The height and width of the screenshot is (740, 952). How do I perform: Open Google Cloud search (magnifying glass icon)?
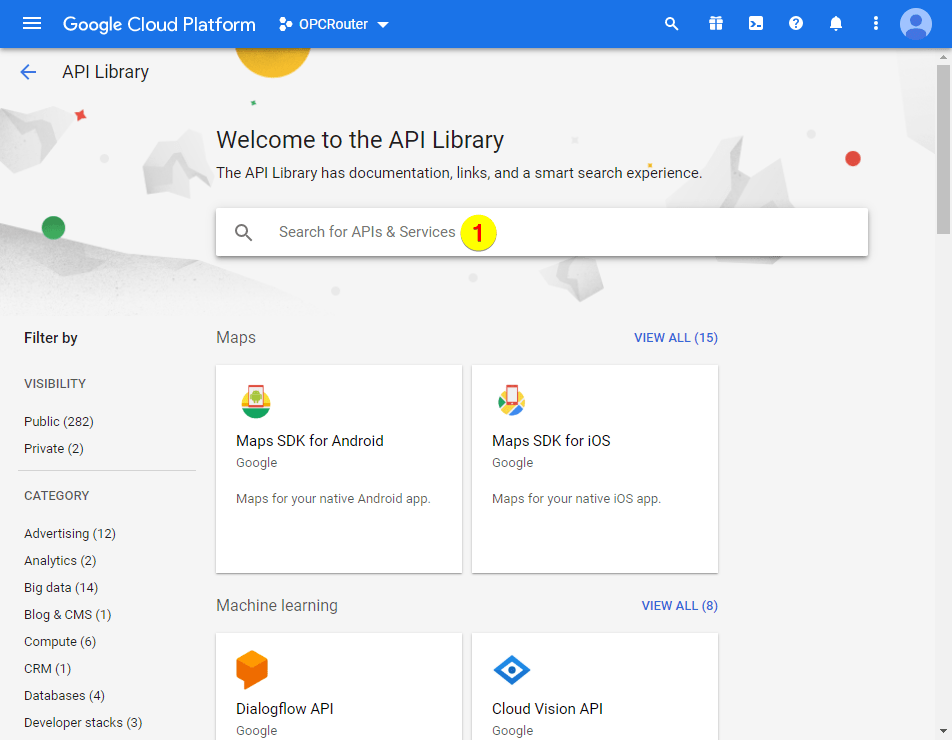click(x=671, y=23)
